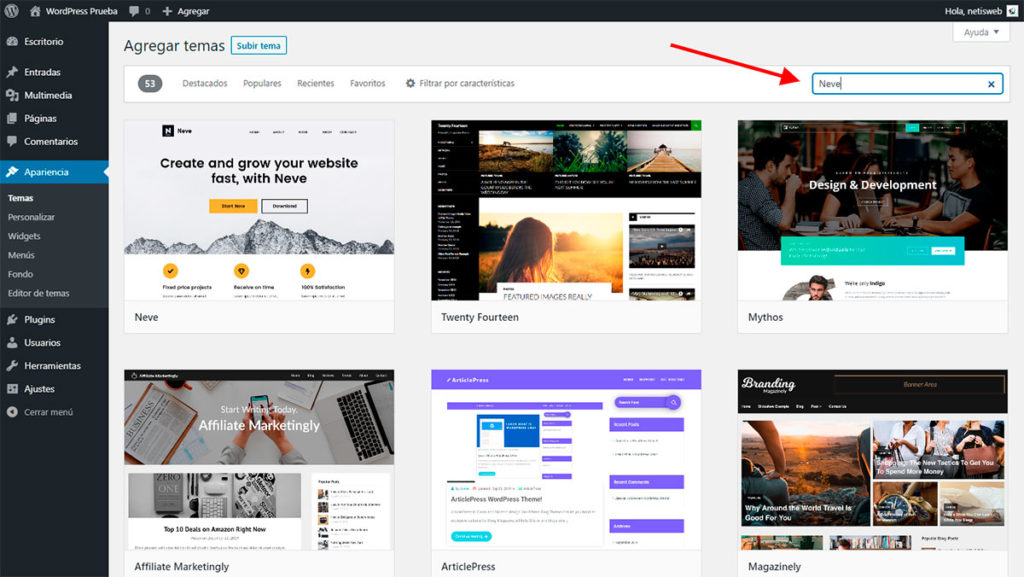Click the Agregar label in admin bar

coord(193,11)
